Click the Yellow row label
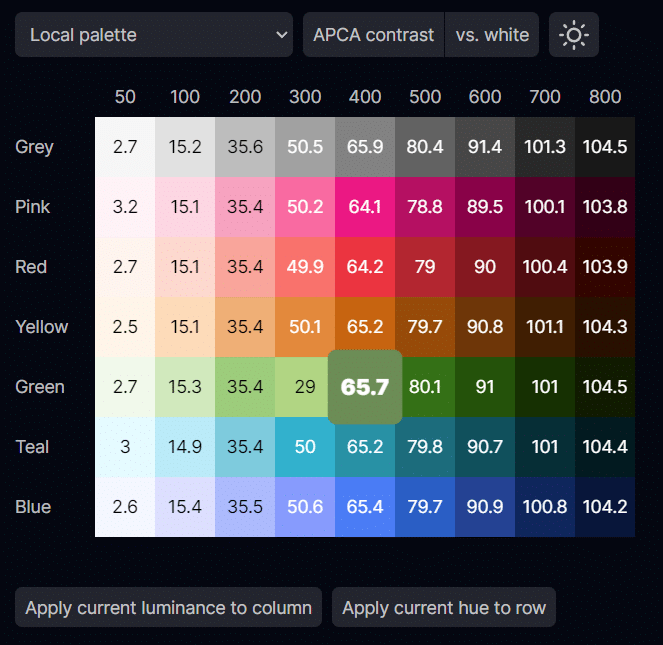 pyautogui.click(x=42, y=327)
